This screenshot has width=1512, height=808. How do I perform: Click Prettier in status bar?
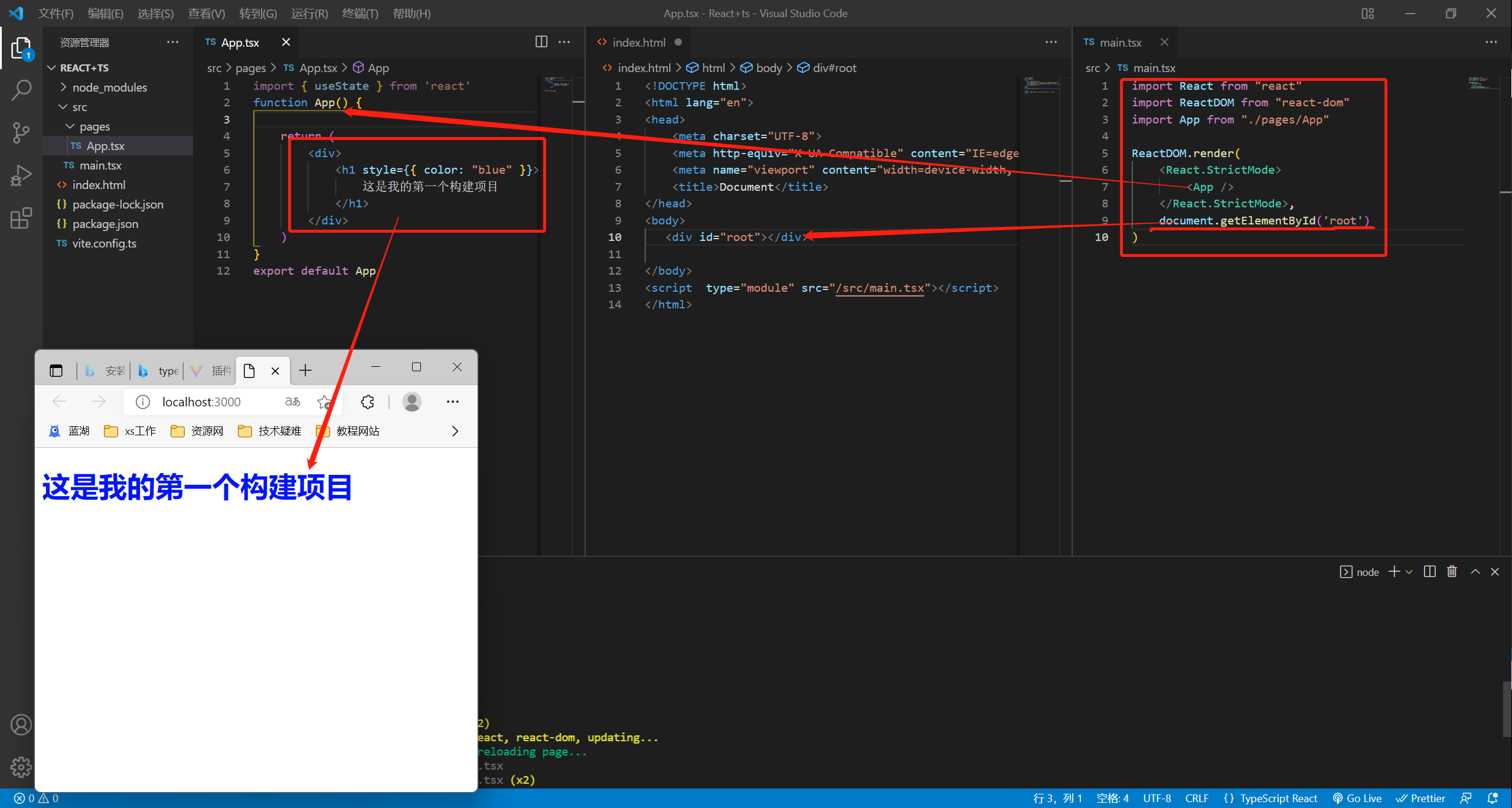(1420, 799)
